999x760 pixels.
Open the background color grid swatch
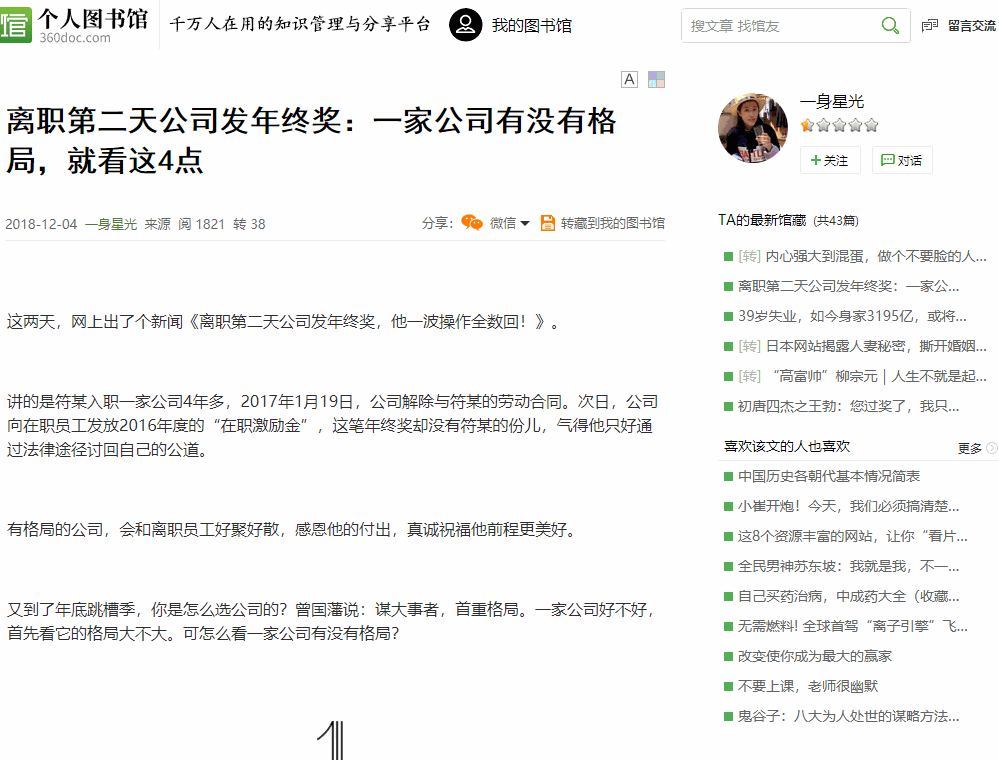point(656,78)
